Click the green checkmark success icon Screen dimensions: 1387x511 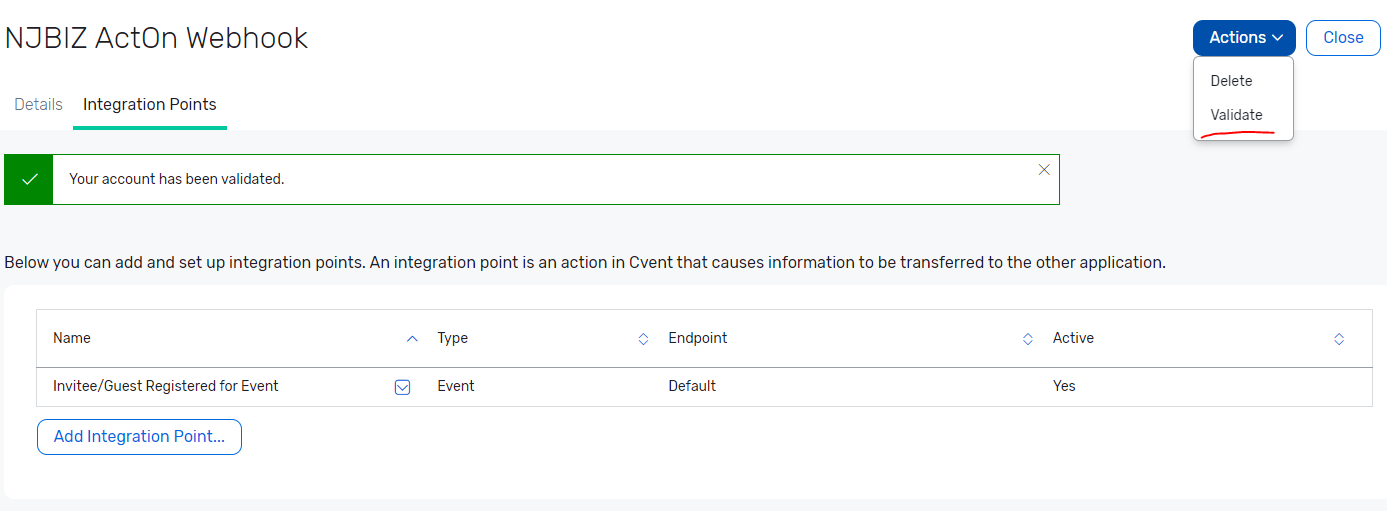click(x=29, y=179)
